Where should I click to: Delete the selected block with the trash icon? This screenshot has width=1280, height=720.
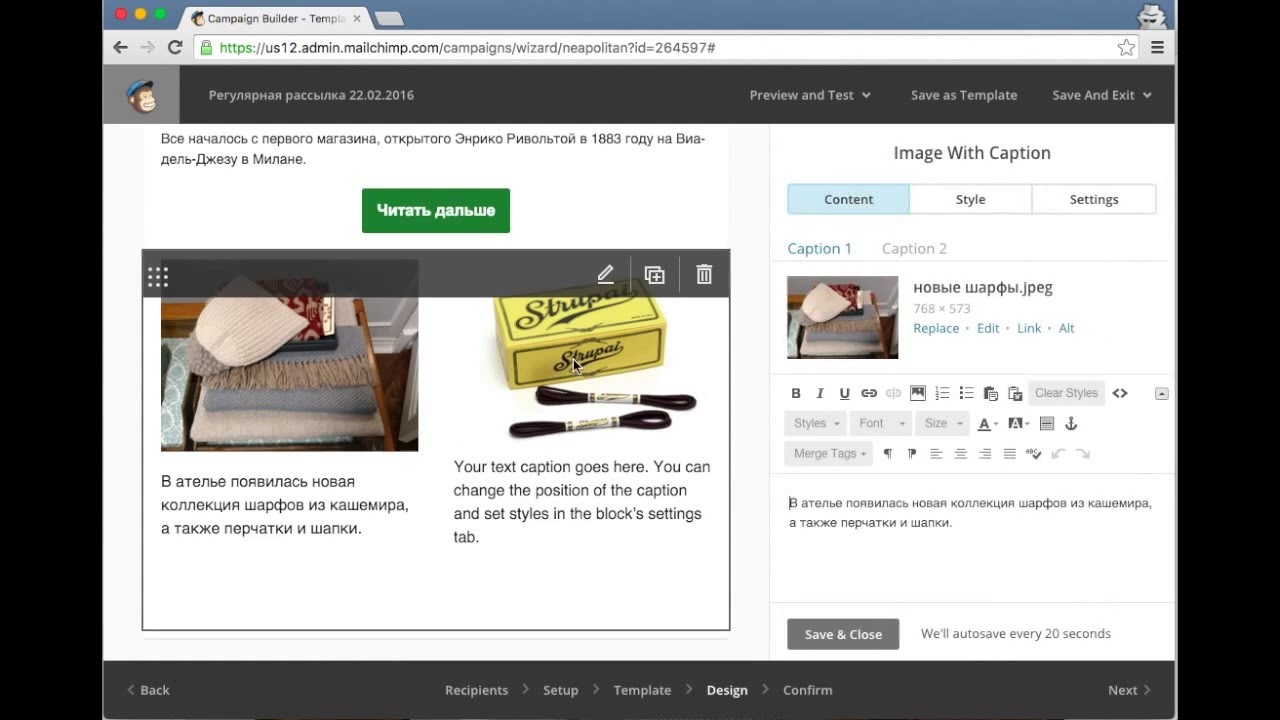coord(704,275)
